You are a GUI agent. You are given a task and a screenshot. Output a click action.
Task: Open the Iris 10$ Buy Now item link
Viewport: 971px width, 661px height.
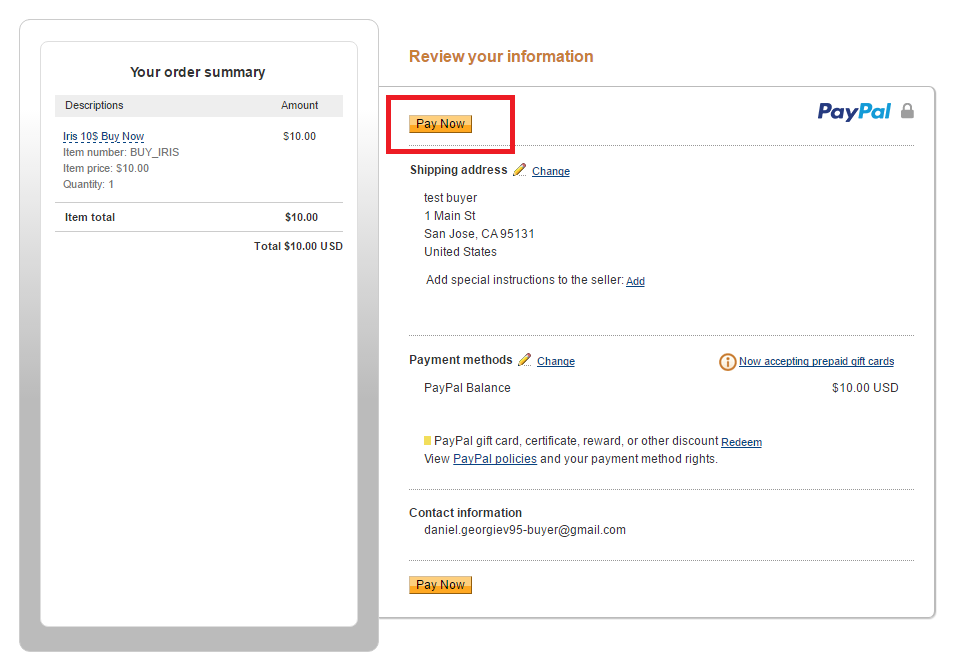click(x=103, y=136)
